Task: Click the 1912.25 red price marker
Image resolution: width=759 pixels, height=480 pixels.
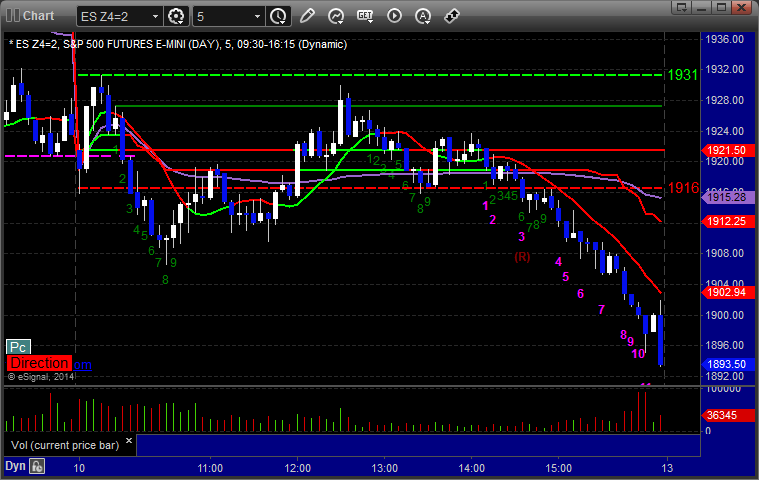Action: pyautogui.click(x=728, y=221)
